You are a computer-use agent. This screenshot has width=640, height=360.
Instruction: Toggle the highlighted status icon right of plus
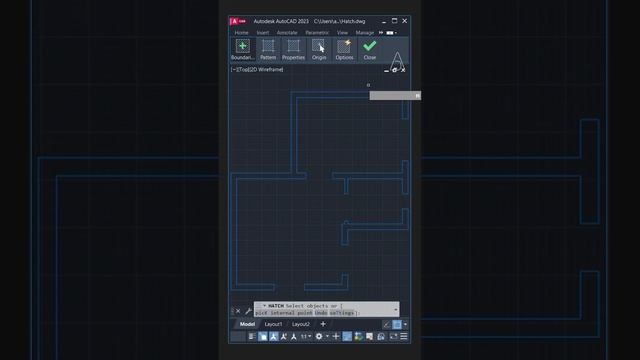(x=347, y=336)
